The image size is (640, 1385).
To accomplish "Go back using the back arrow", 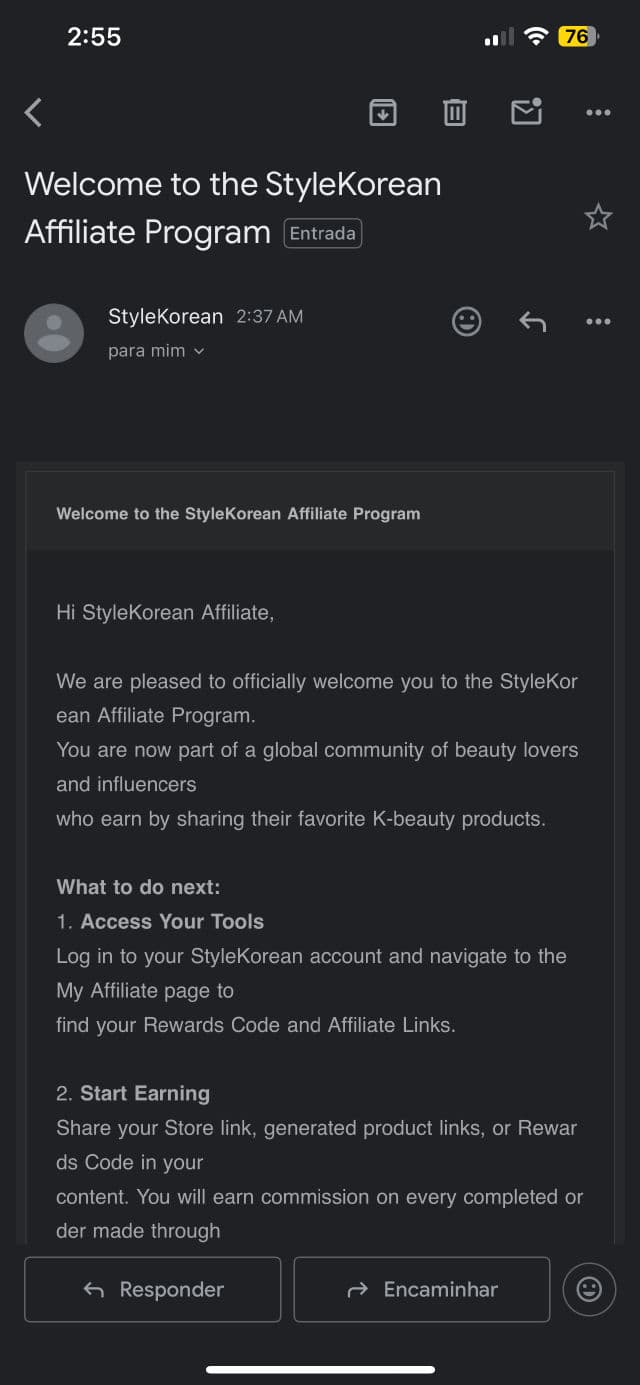I will pyautogui.click(x=34, y=113).
